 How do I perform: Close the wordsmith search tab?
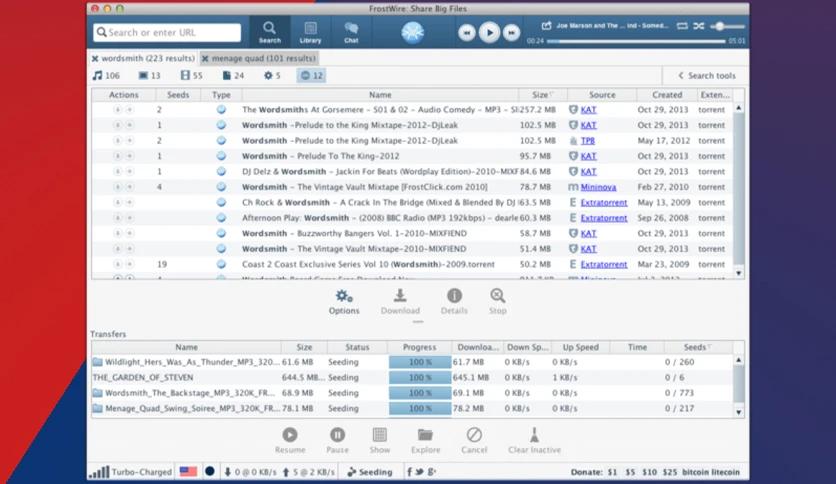tap(95, 59)
